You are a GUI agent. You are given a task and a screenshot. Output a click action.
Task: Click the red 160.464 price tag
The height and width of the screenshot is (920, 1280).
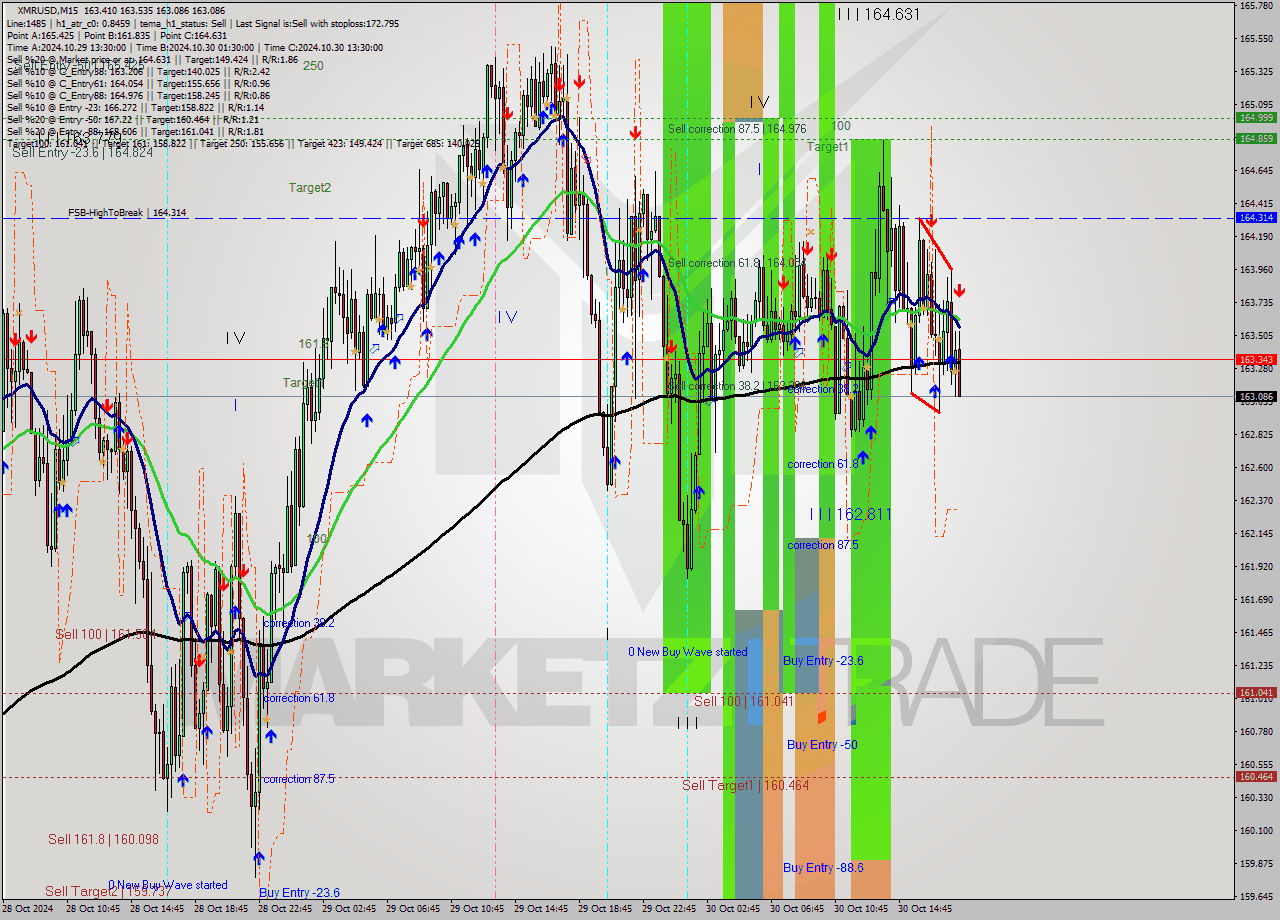(1256, 776)
